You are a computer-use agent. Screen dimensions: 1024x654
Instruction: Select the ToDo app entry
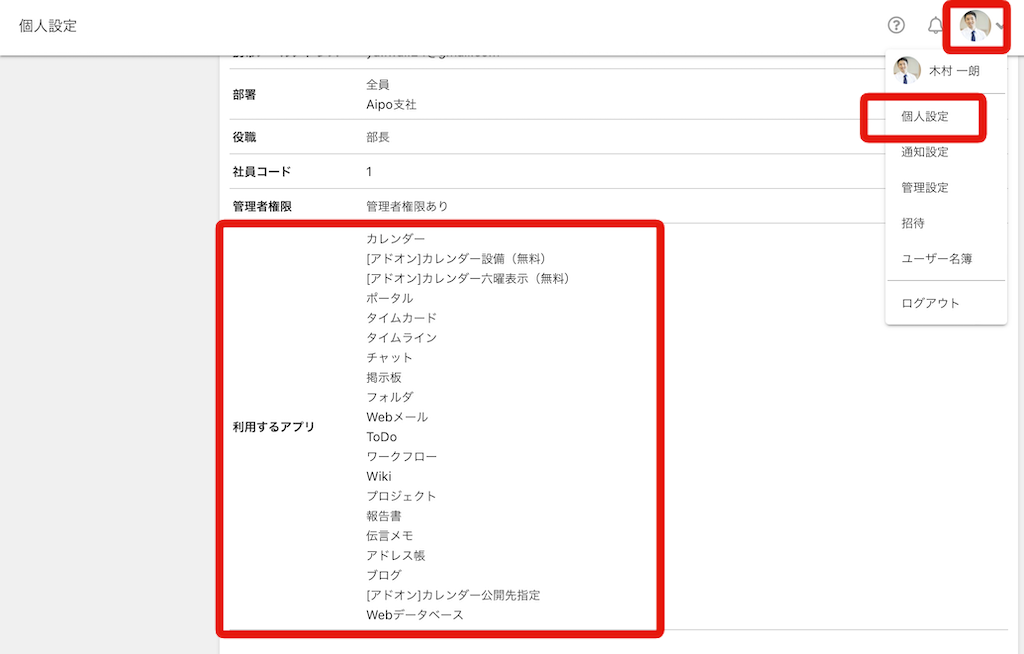pos(382,436)
